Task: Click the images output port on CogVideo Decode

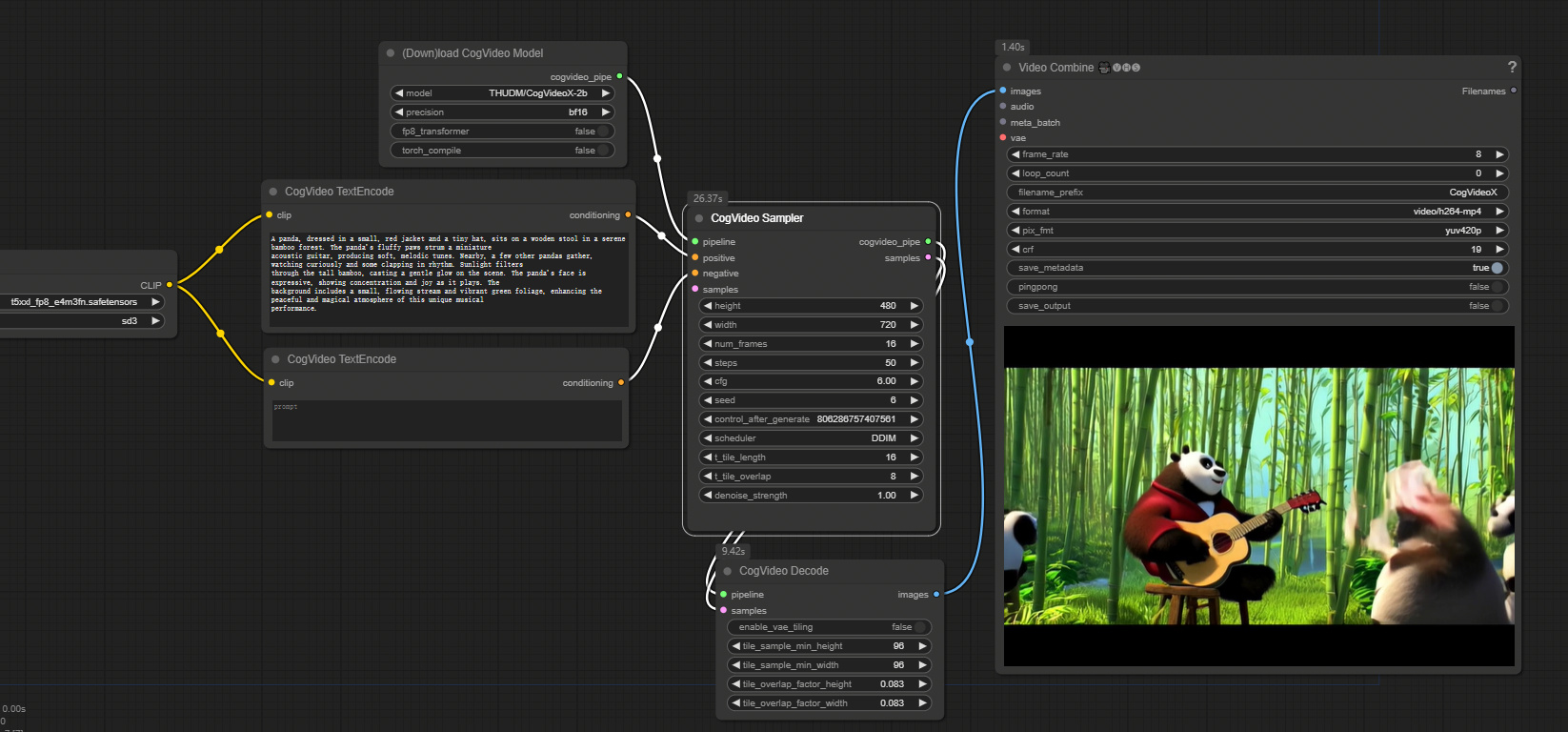Action: pyautogui.click(x=936, y=595)
